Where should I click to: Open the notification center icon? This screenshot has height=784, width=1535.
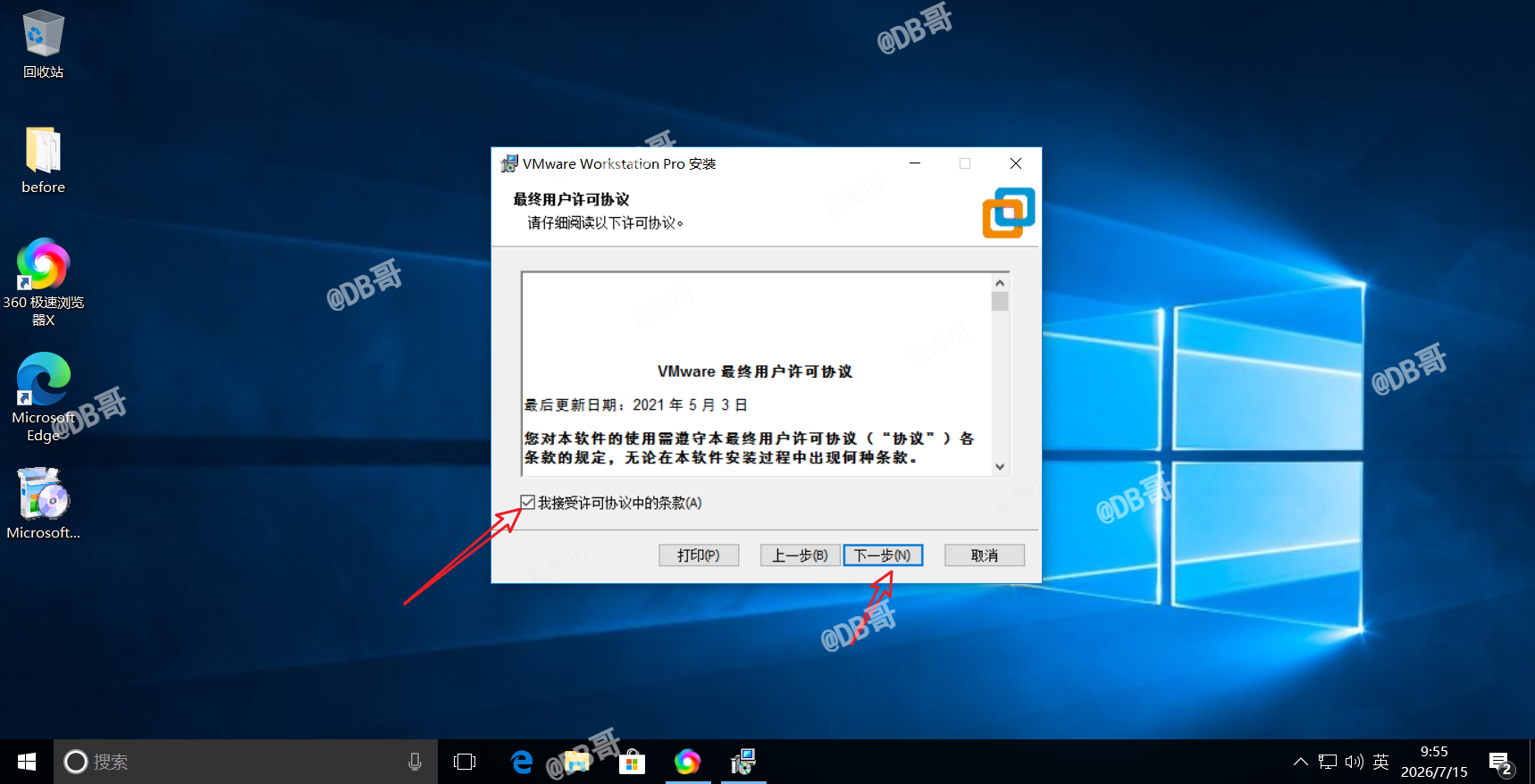tap(1500, 763)
